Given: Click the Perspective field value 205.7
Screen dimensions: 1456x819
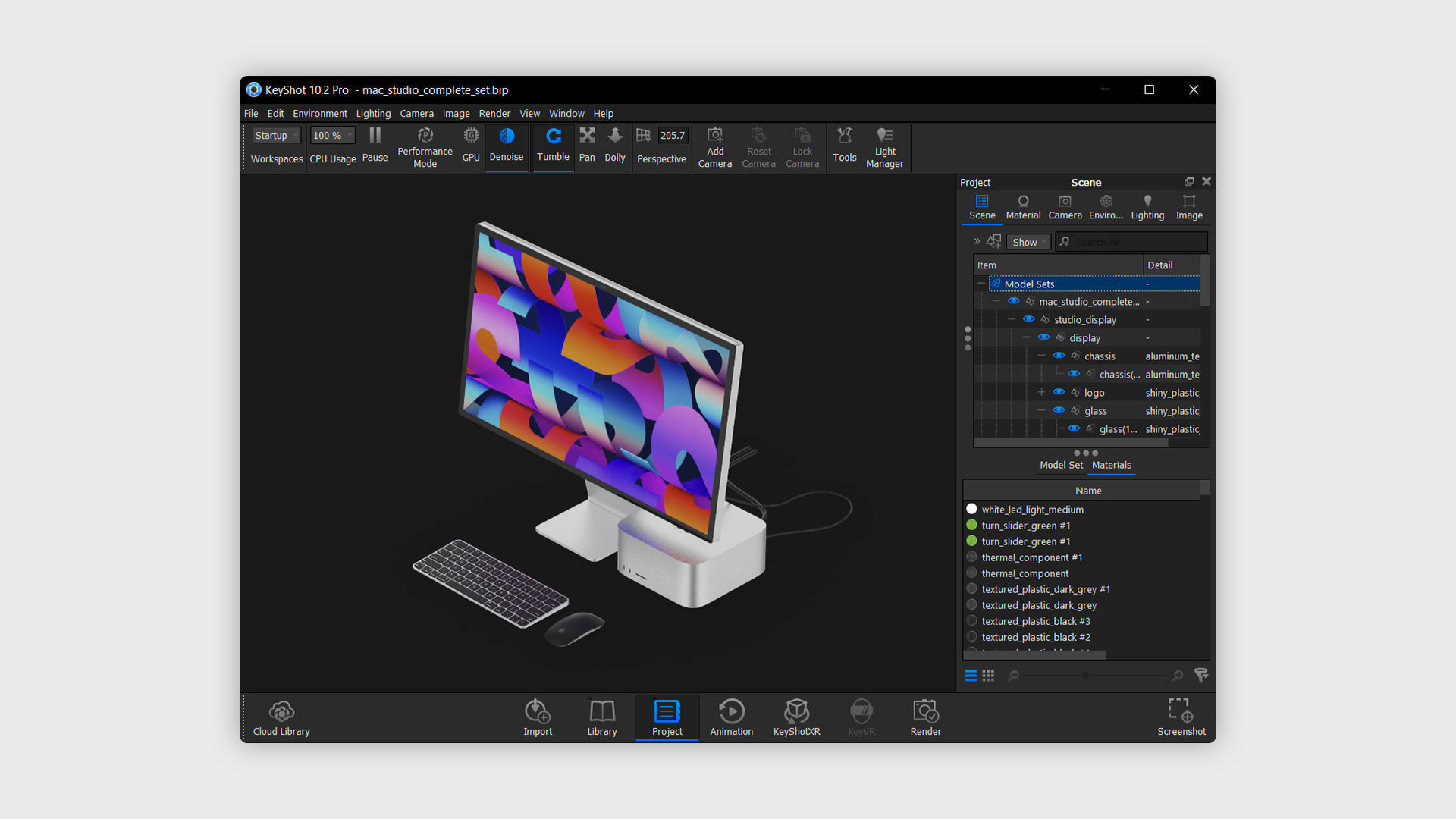Looking at the screenshot, I should click(x=672, y=135).
